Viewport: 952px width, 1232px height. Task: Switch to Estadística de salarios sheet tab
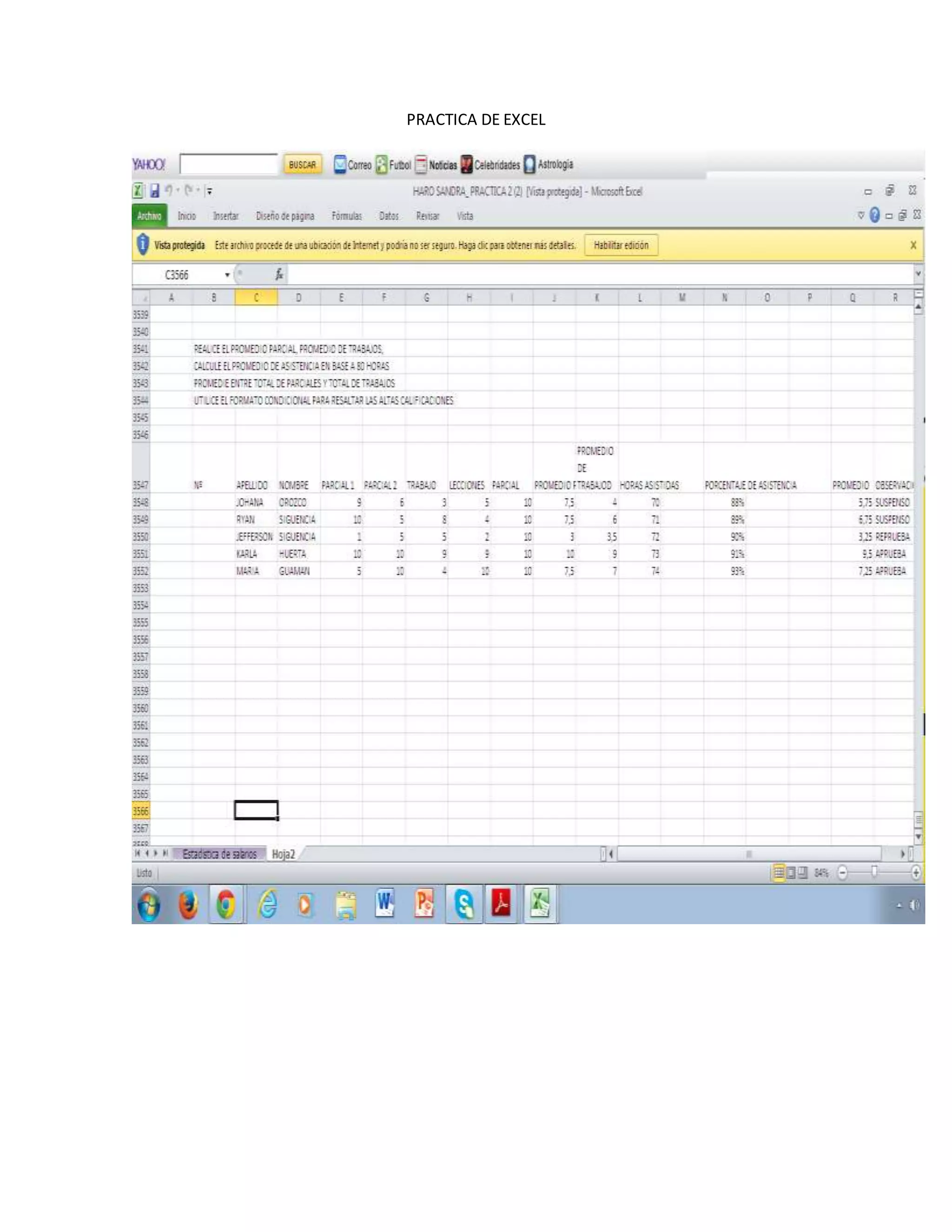coord(219,854)
